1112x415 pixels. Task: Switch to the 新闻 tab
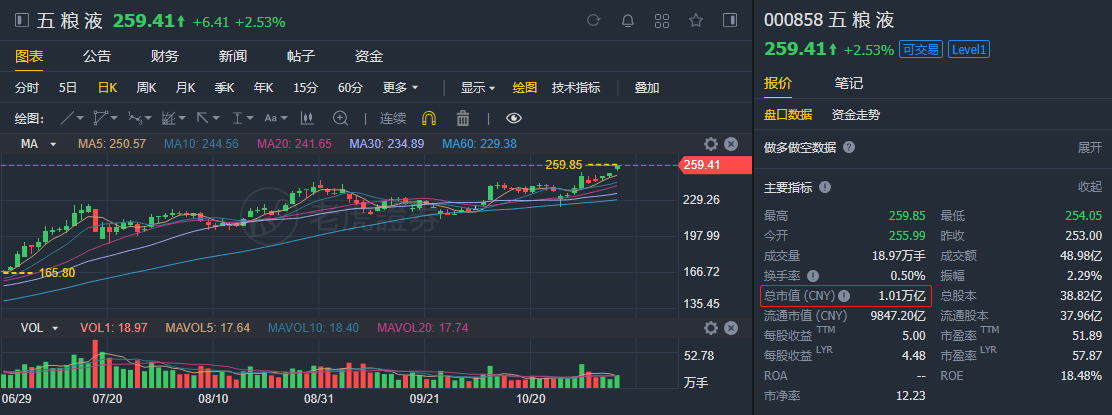(233, 56)
